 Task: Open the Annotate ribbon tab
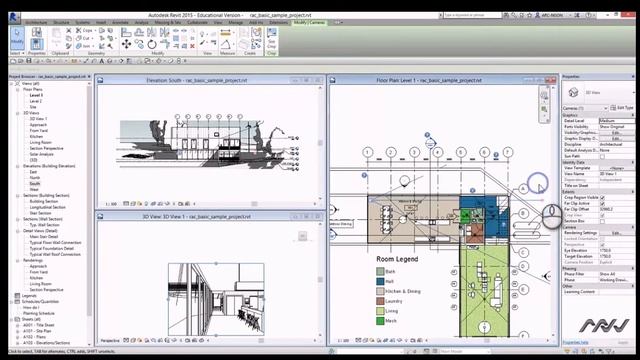[x=120, y=22]
